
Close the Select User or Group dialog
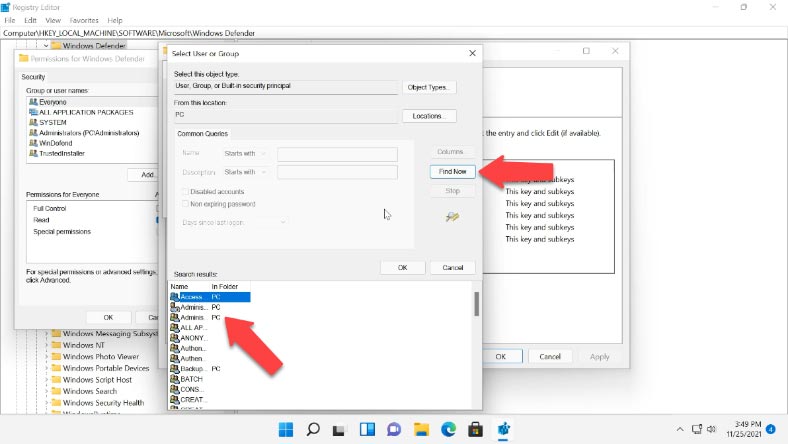(x=472, y=53)
